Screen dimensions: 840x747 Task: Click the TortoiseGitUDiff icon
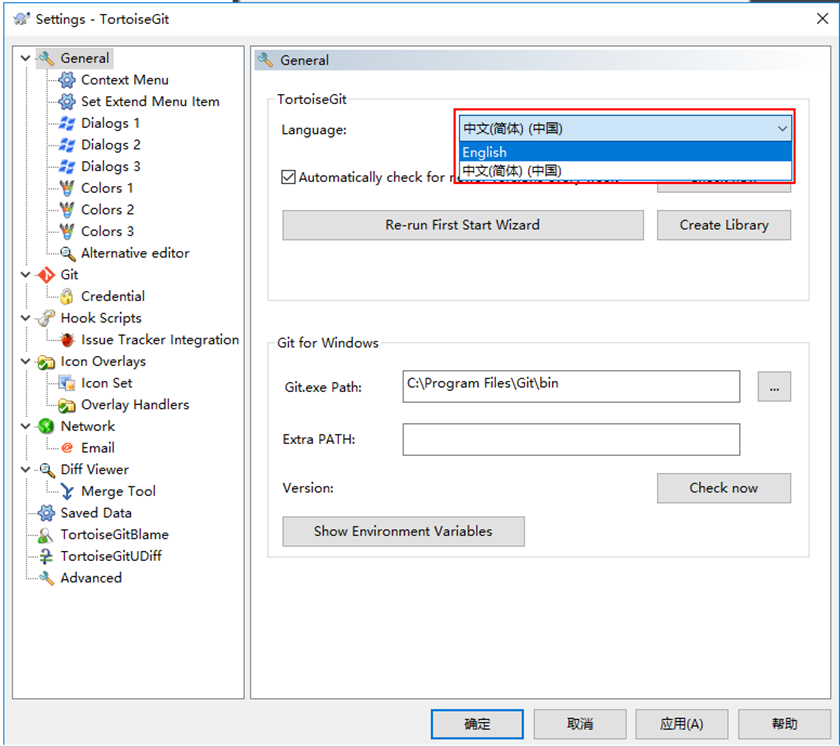(x=47, y=556)
